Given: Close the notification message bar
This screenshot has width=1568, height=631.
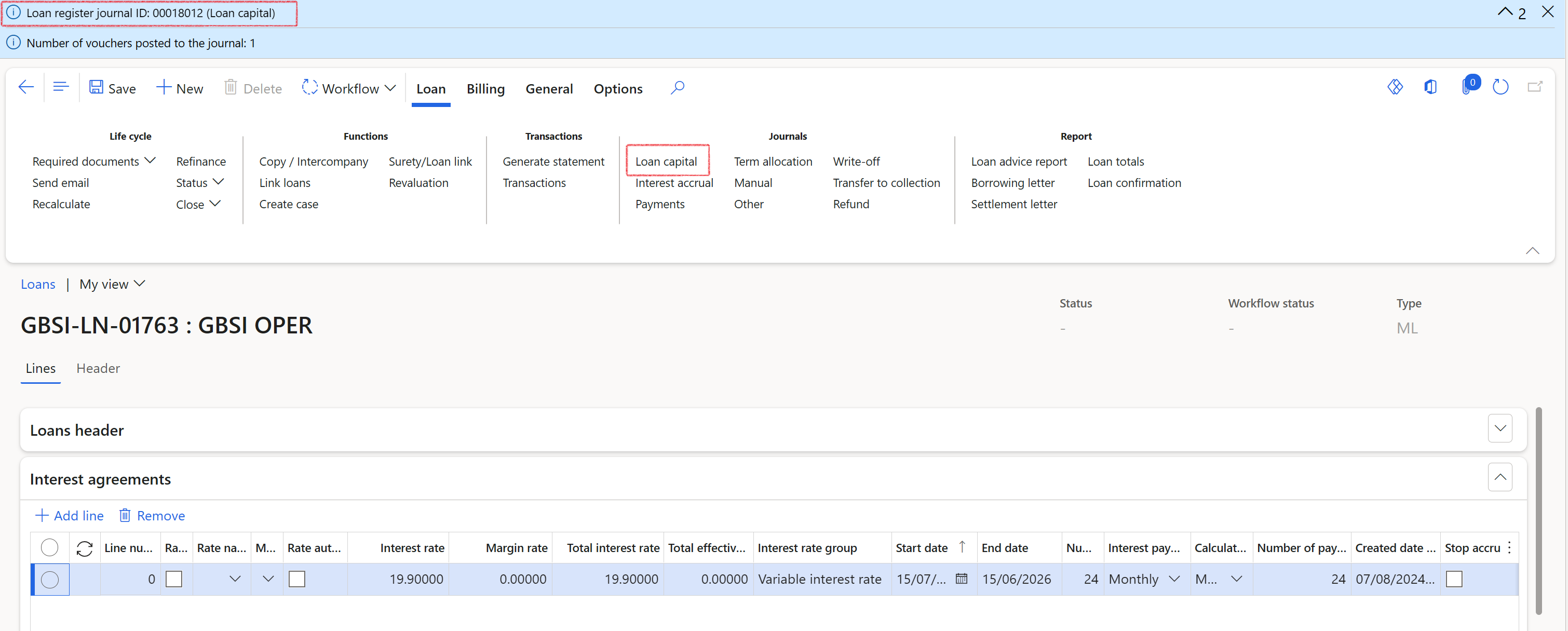Looking at the screenshot, I should [x=1547, y=11].
